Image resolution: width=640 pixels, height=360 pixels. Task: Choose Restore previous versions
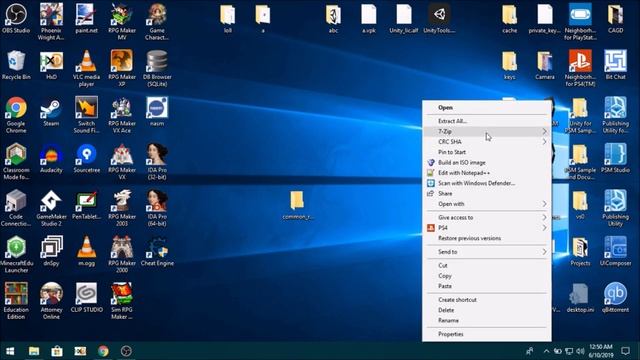click(487, 238)
